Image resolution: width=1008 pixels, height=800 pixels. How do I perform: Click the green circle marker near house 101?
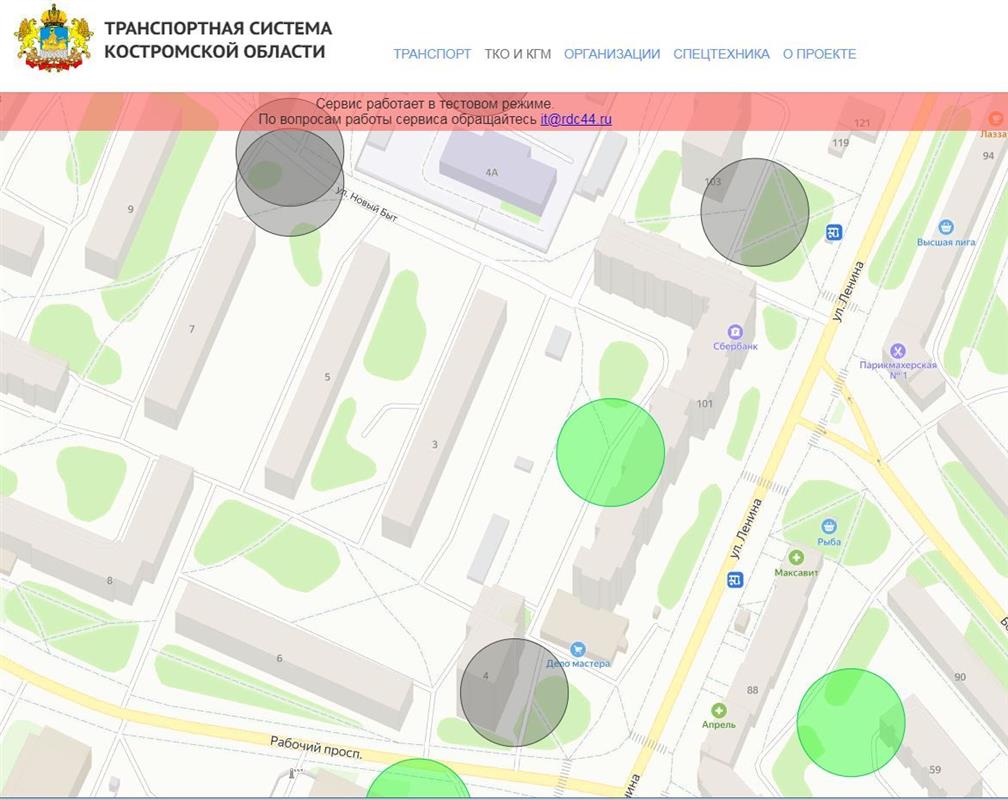click(610, 452)
